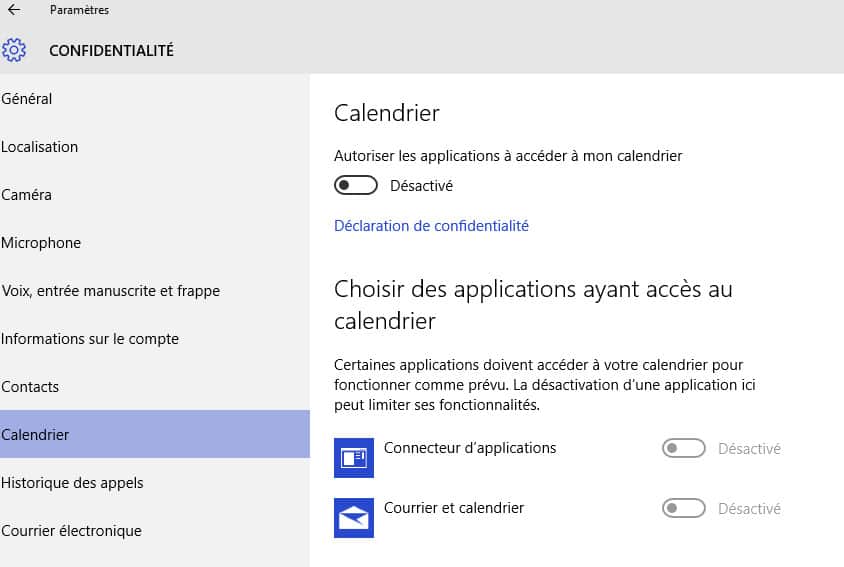
Task: Open Voix, entrée manuscrite et frappe
Action: point(155,290)
